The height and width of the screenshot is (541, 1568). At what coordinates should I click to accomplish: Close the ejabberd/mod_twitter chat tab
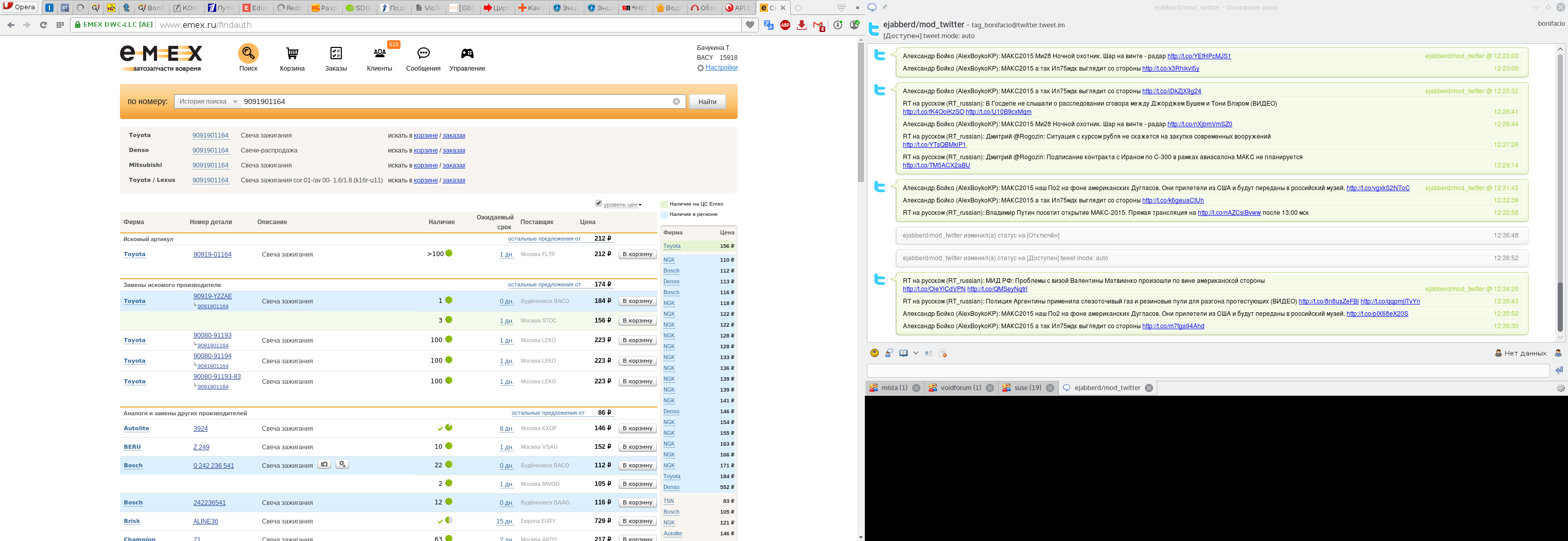coord(1148,388)
